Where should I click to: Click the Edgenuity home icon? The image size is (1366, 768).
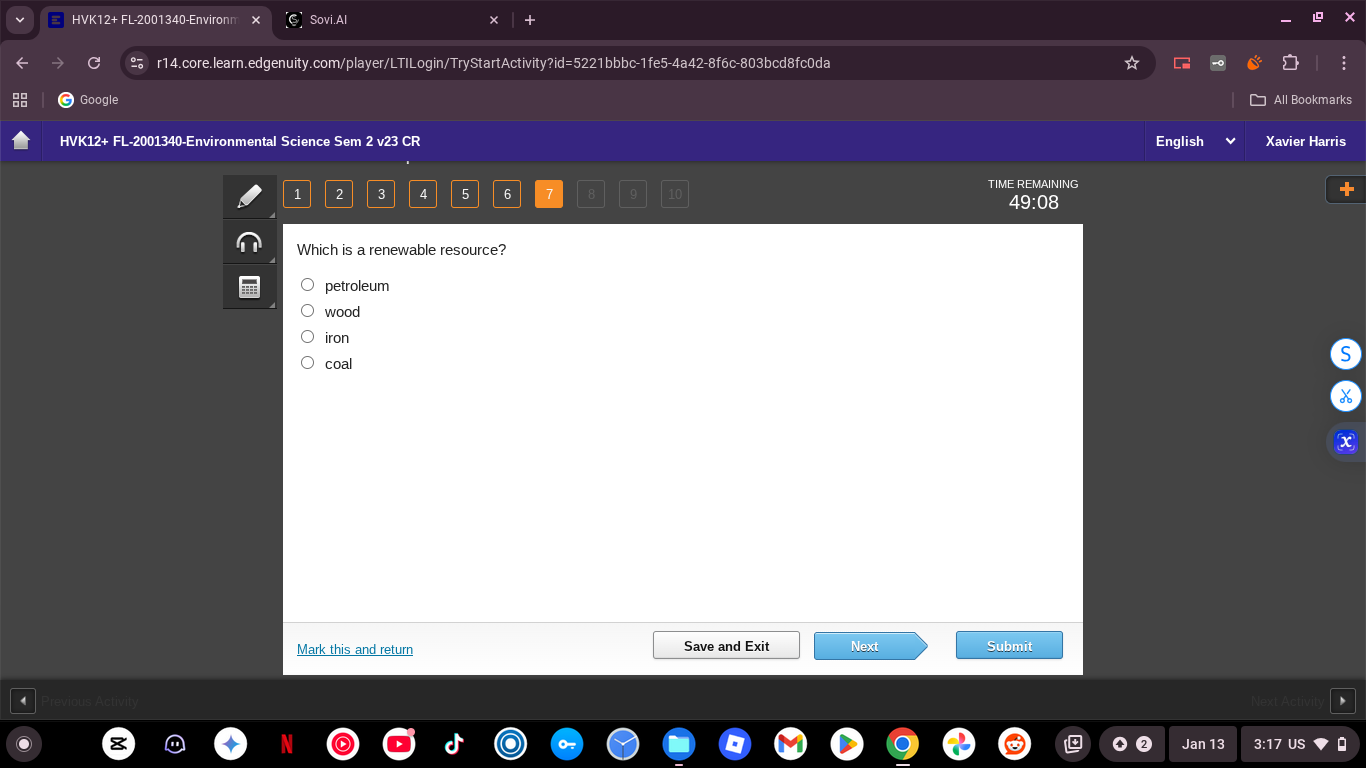tap(21, 141)
